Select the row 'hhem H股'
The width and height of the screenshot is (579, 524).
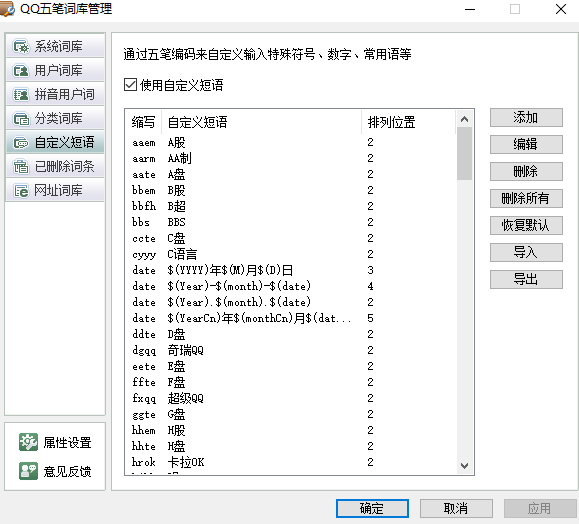290,430
